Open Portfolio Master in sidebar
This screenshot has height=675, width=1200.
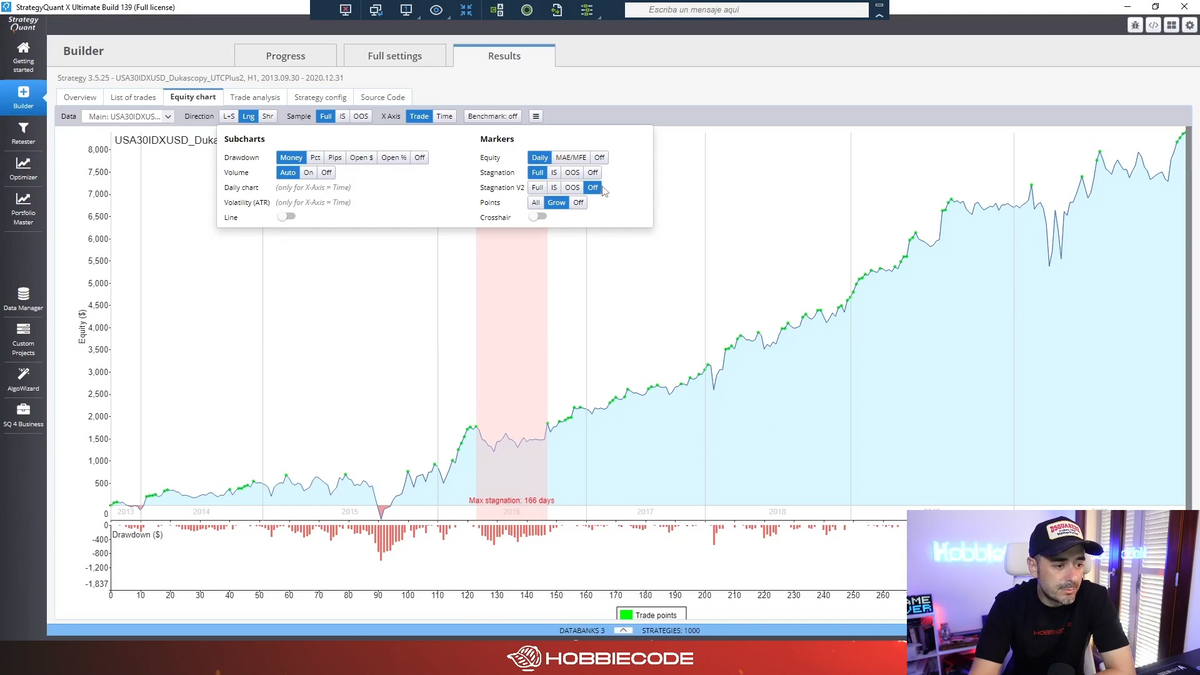coord(23,210)
